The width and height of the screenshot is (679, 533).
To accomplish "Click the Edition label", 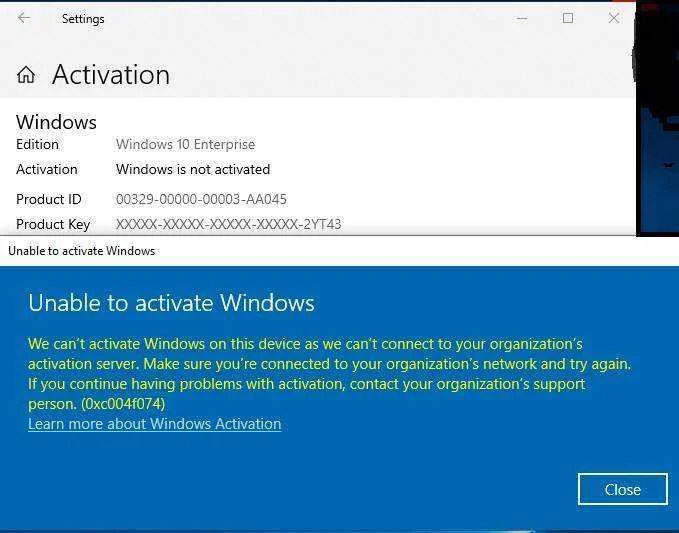I will click(37, 144).
